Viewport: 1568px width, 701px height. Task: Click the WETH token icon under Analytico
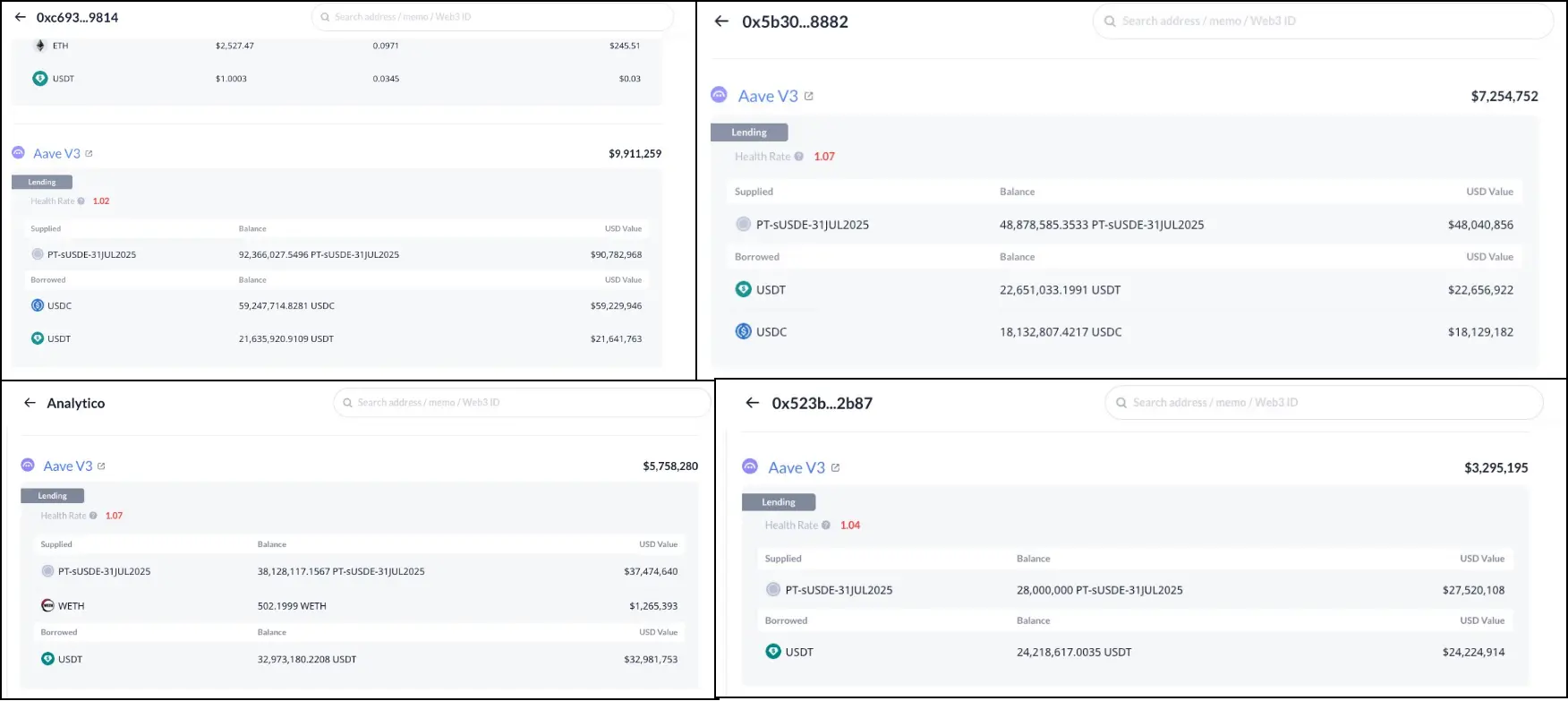click(x=48, y=606)
